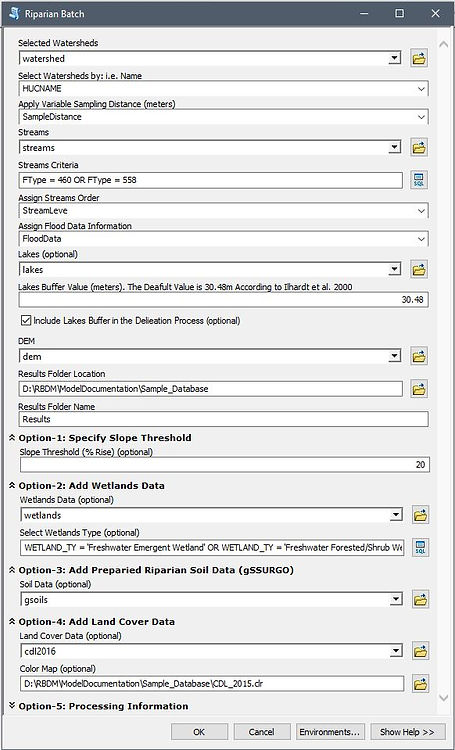The width and height of the screenshot is (455, 750).
Task: Open StreamLeve stream order dropdown
Action: coord(421,210)
